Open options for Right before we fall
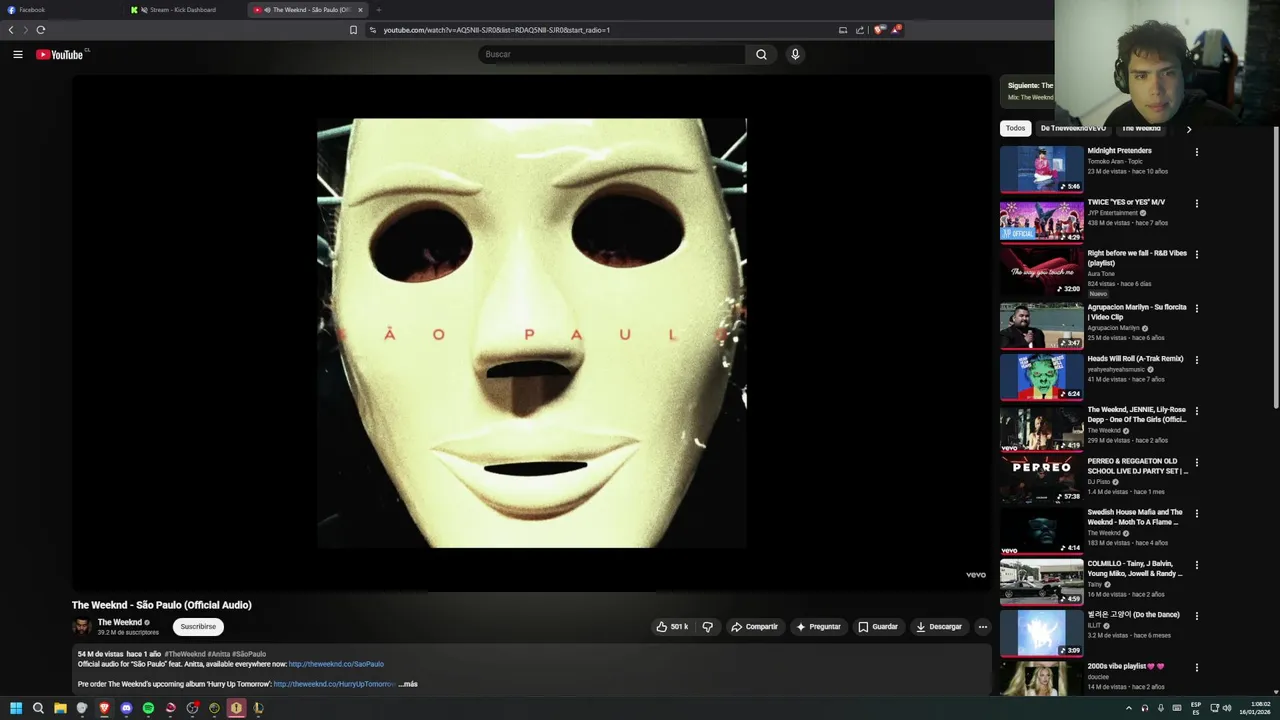The image size is (1280, 720). (1196, 255)
